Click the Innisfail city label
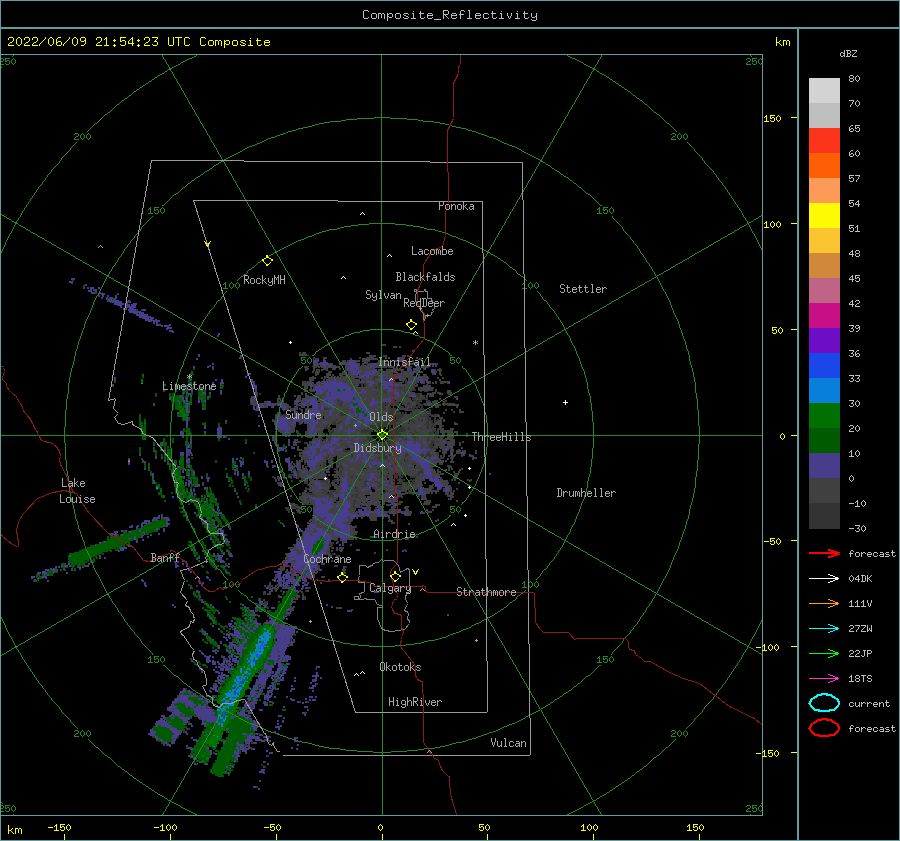900x841 pixels. 404,362
